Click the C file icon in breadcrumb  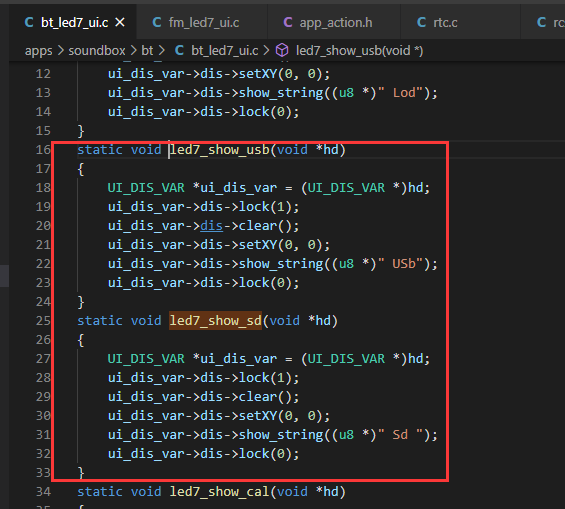point(179,50)
